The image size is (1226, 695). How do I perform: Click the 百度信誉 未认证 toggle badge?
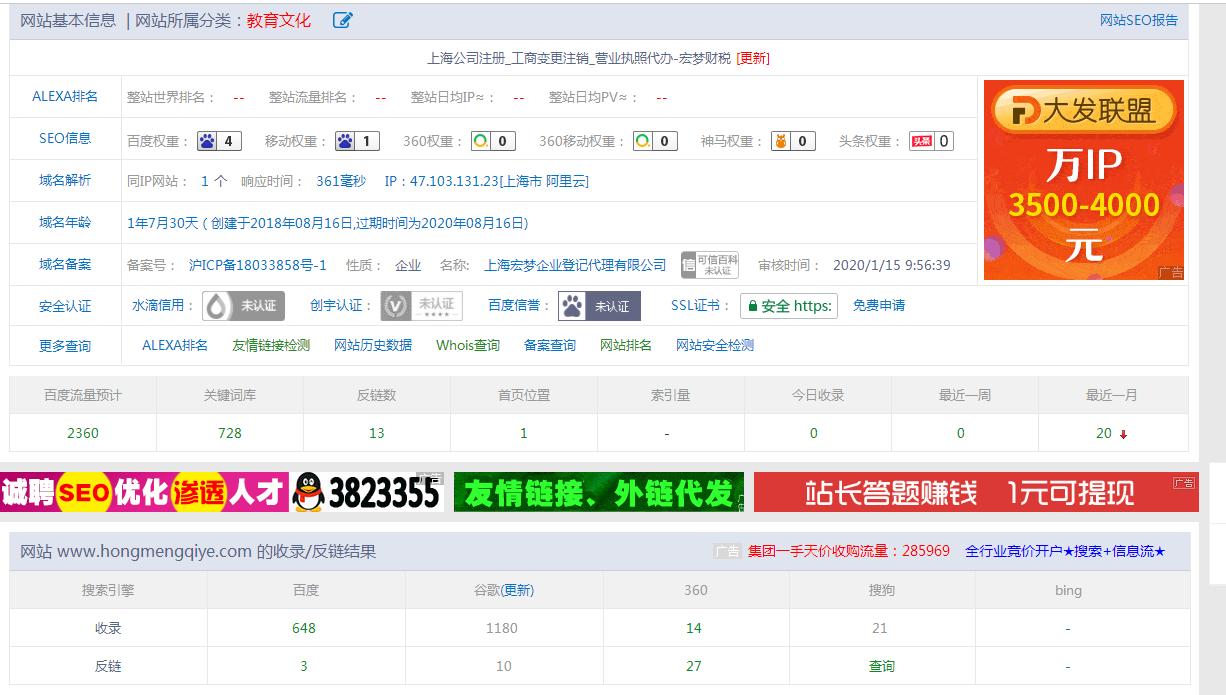tap(598, 305)
